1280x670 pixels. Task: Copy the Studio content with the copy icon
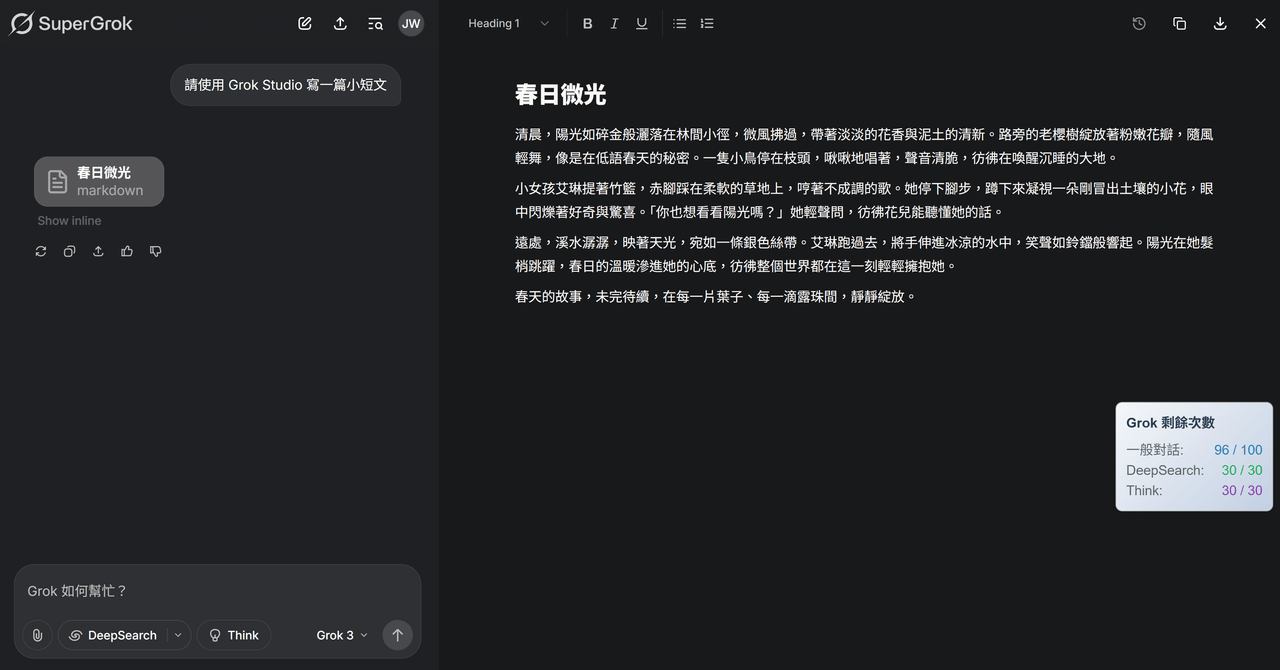point(1180,23)
